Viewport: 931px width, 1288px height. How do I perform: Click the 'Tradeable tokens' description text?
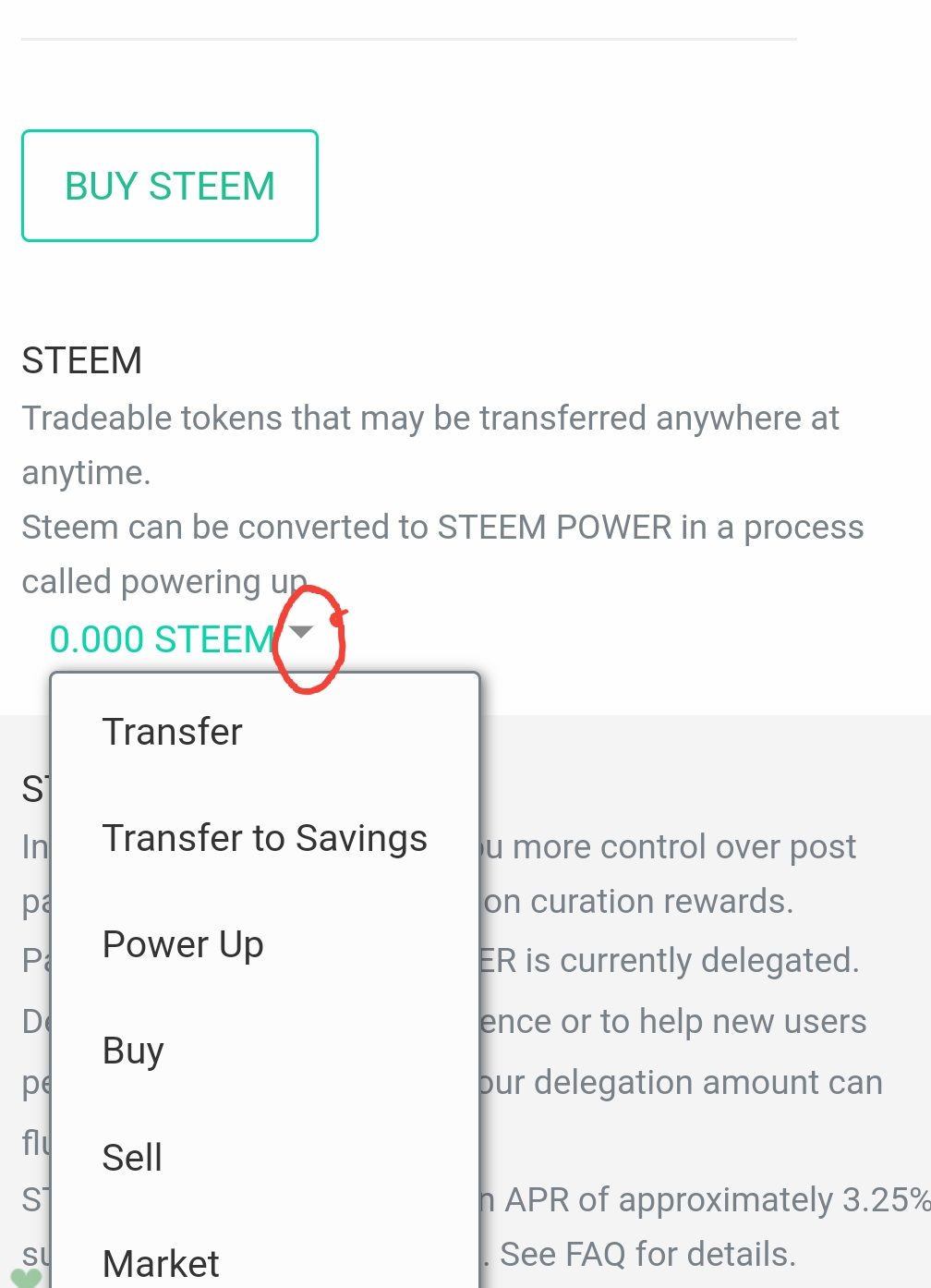(x=429, y=419)
